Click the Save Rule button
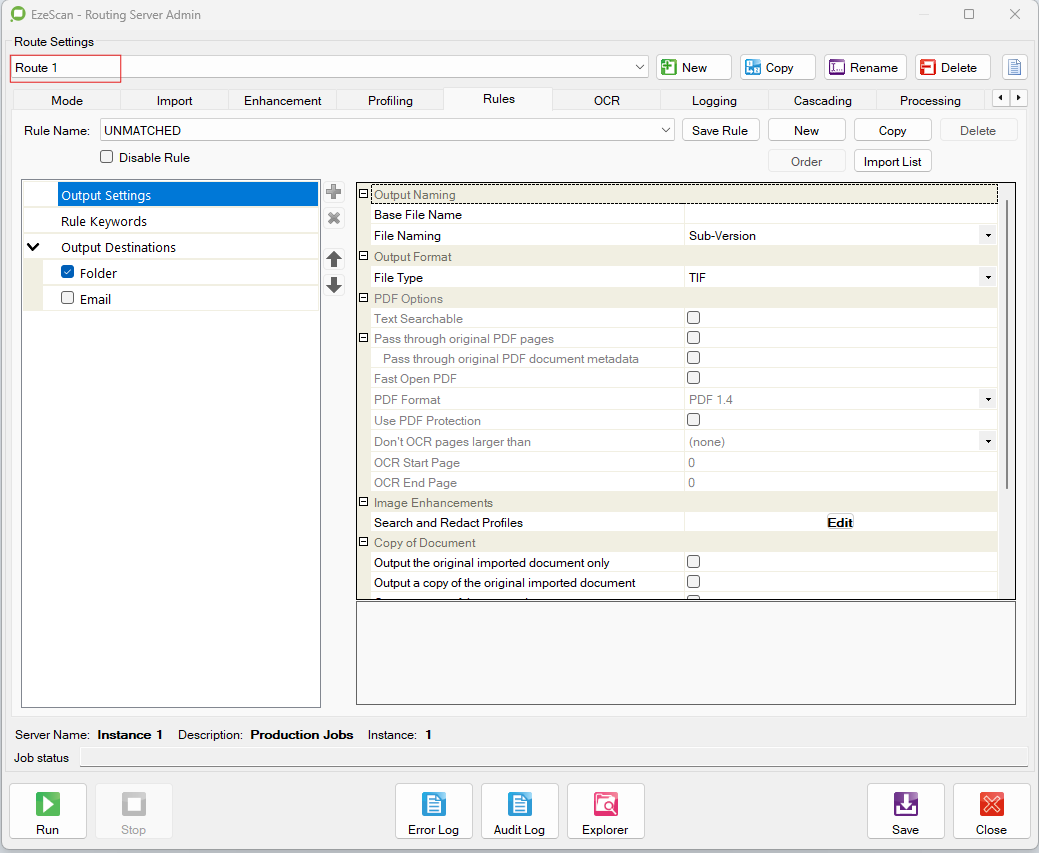Viewport: 1039px width, 853px height. (720, 130)
